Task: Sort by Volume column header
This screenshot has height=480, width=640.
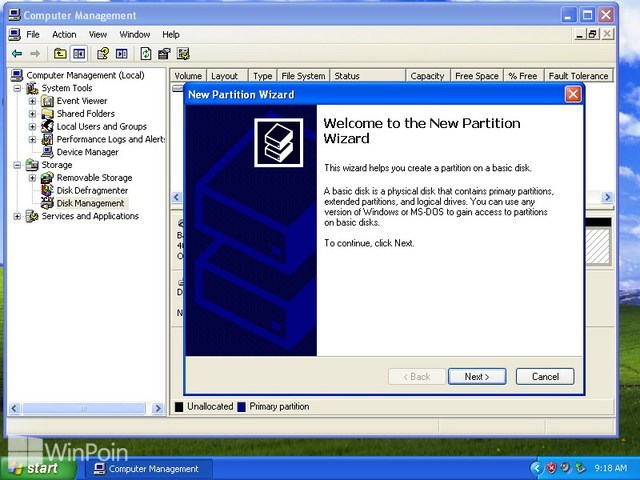Action: (188, 76)
